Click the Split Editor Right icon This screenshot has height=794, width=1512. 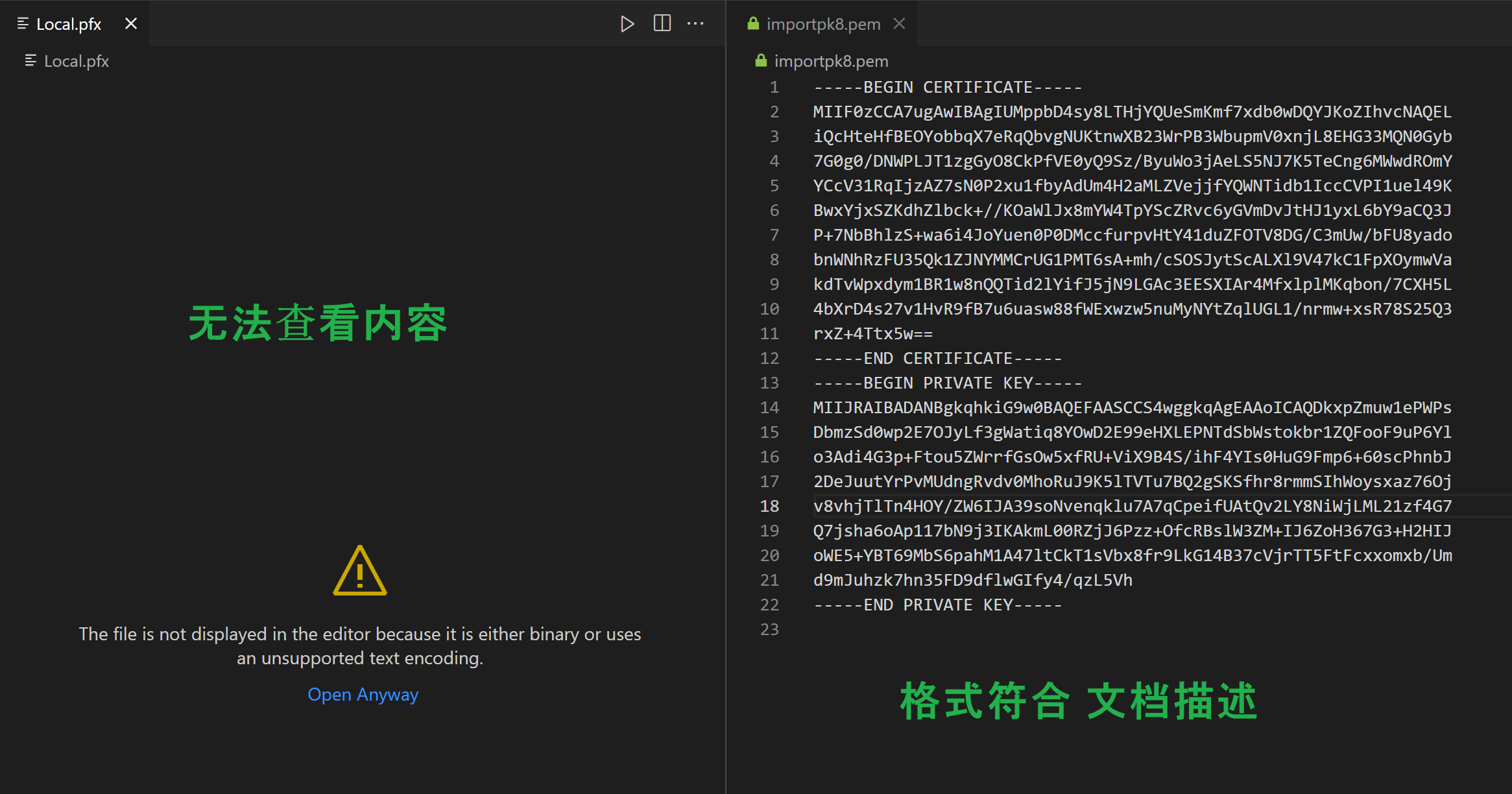[662, 24]
